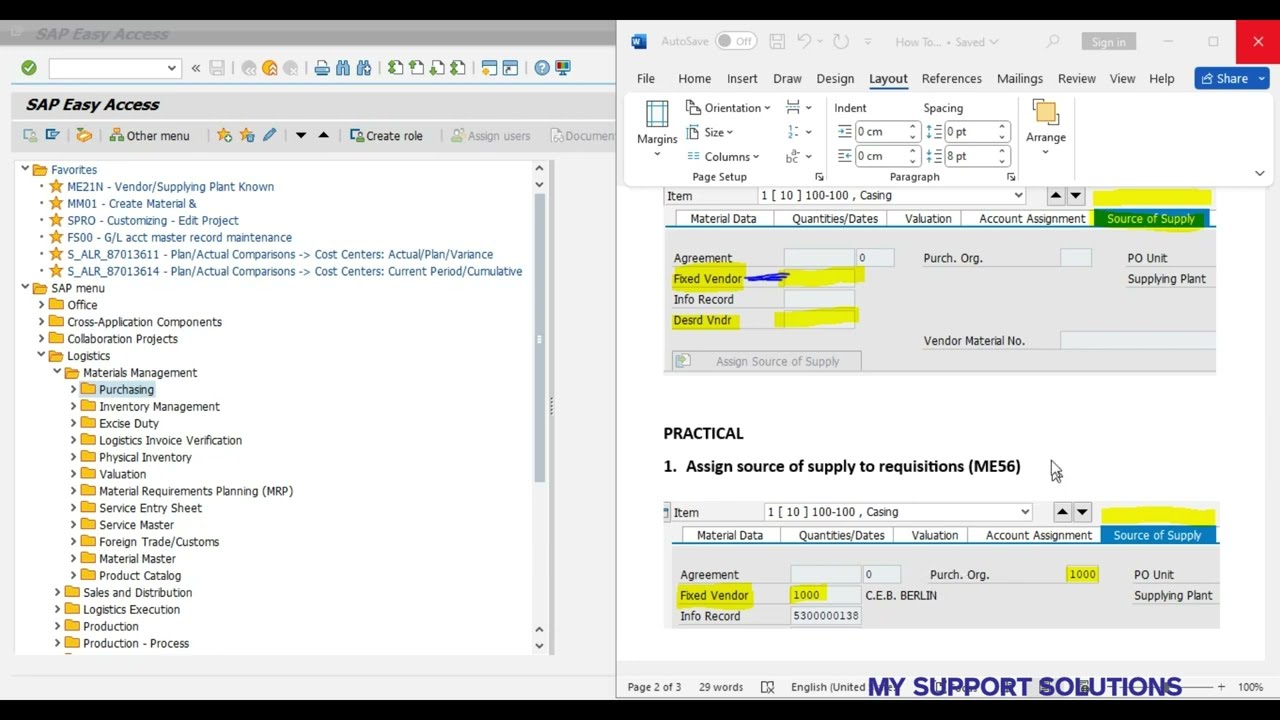
Task: Click the Change Favorites pencil icon
Action: tap(269, 135)
